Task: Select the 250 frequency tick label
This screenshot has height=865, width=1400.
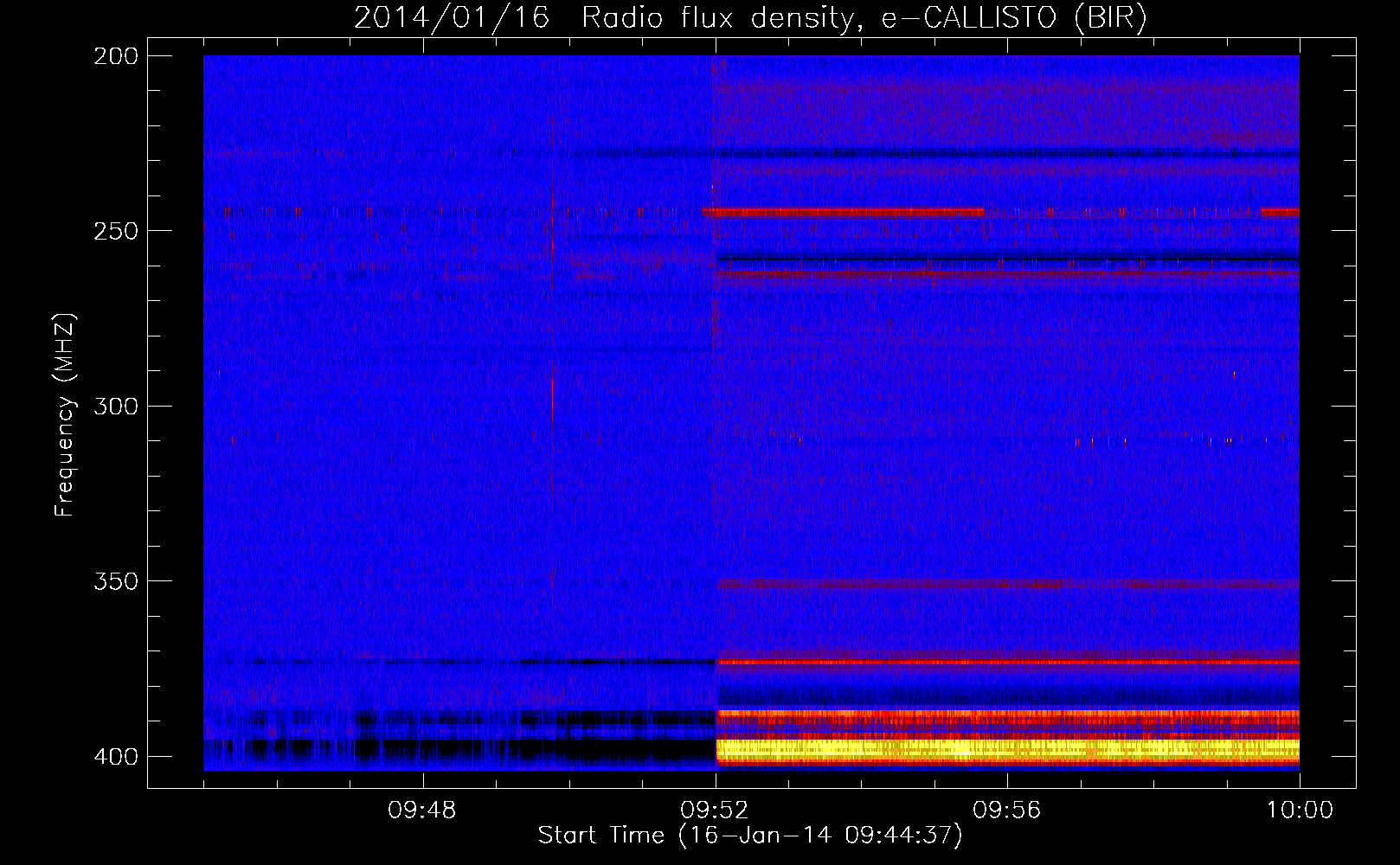Action: click(116, 231)
